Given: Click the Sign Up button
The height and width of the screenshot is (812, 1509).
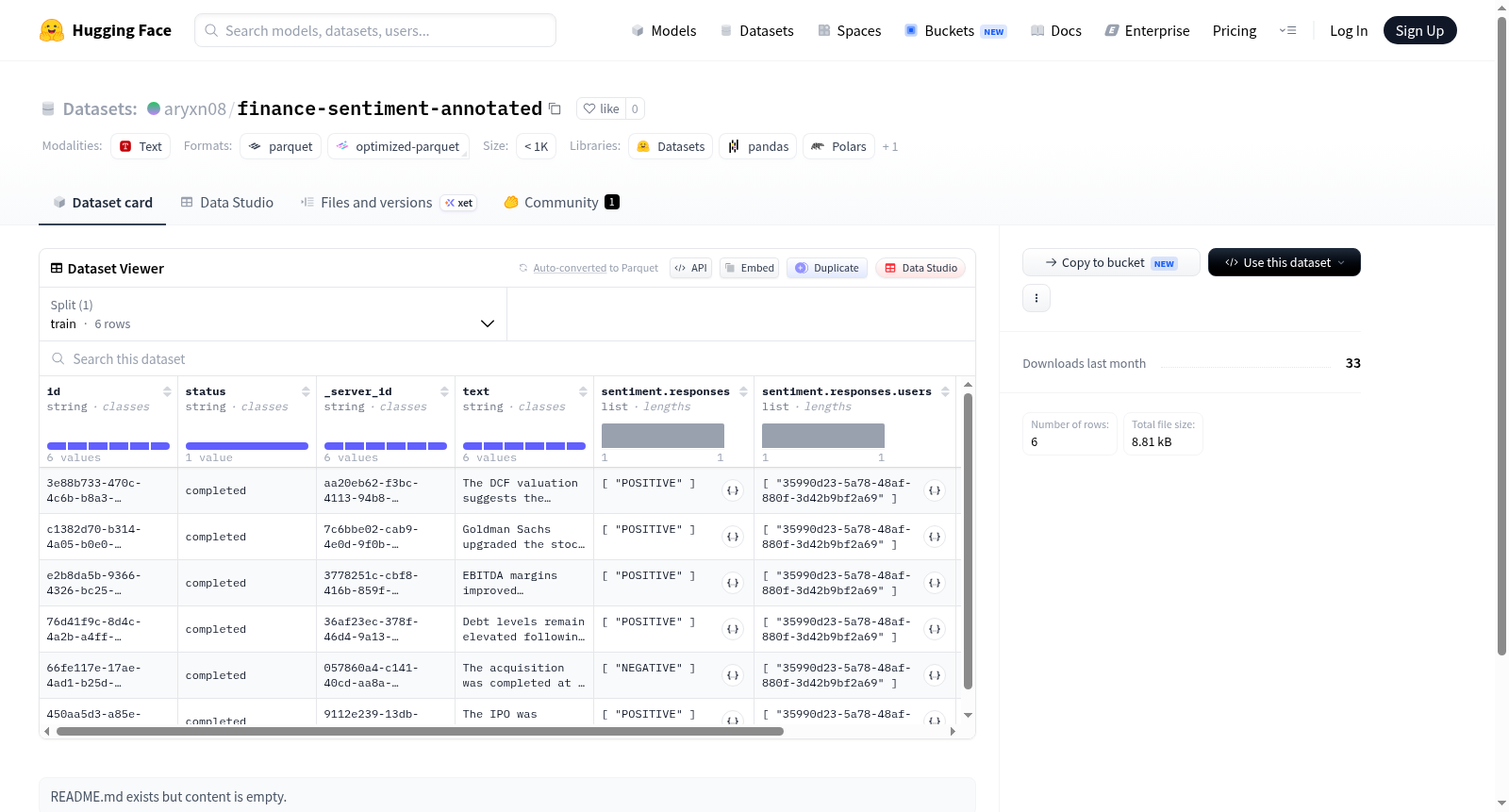Looking at the screenshot, I should (x=1419, y=30).
